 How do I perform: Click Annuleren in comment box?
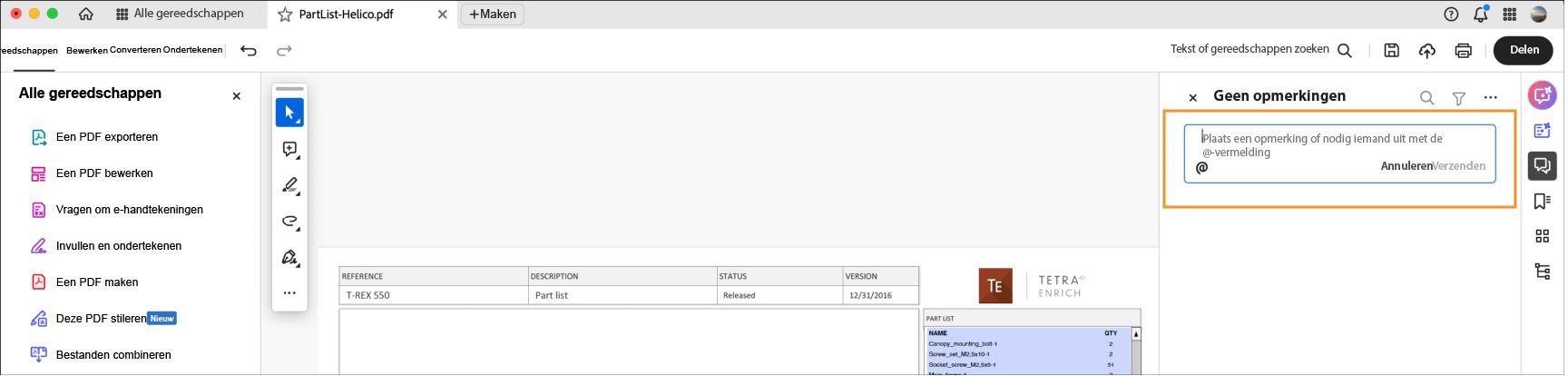[x=1406, y=166]
